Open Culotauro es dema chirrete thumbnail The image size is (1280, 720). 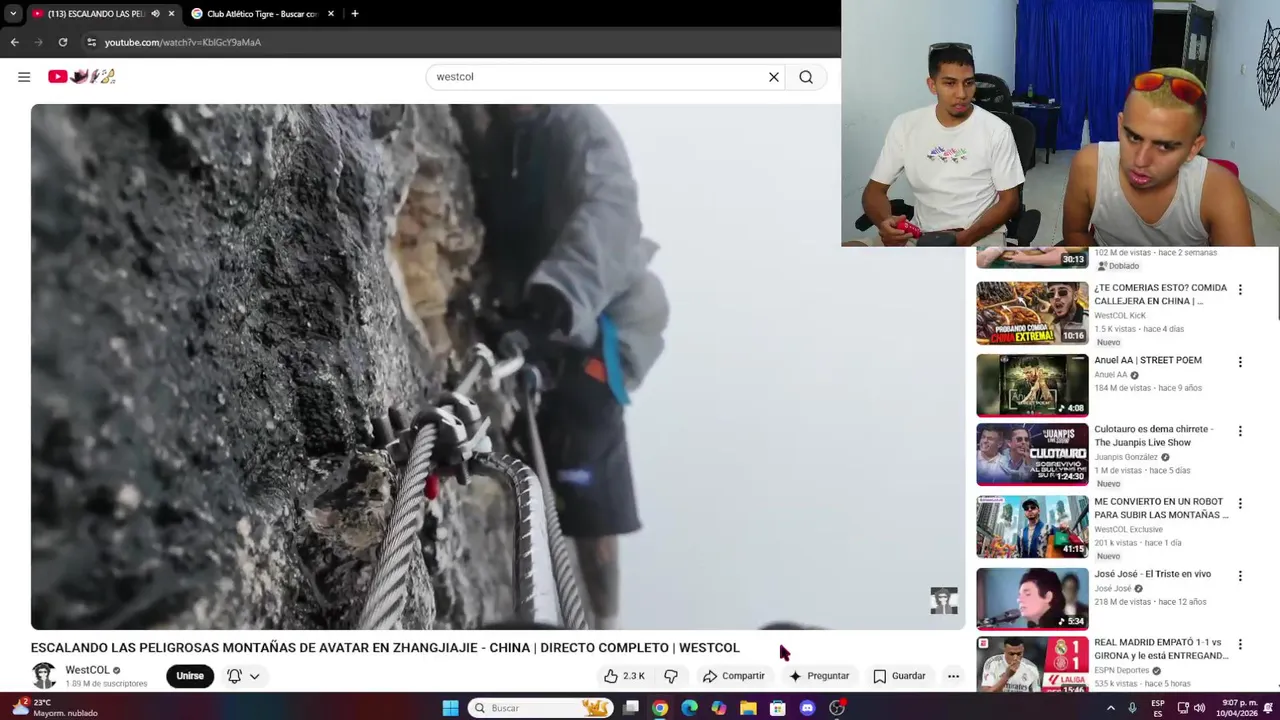tap(1032, 455)
